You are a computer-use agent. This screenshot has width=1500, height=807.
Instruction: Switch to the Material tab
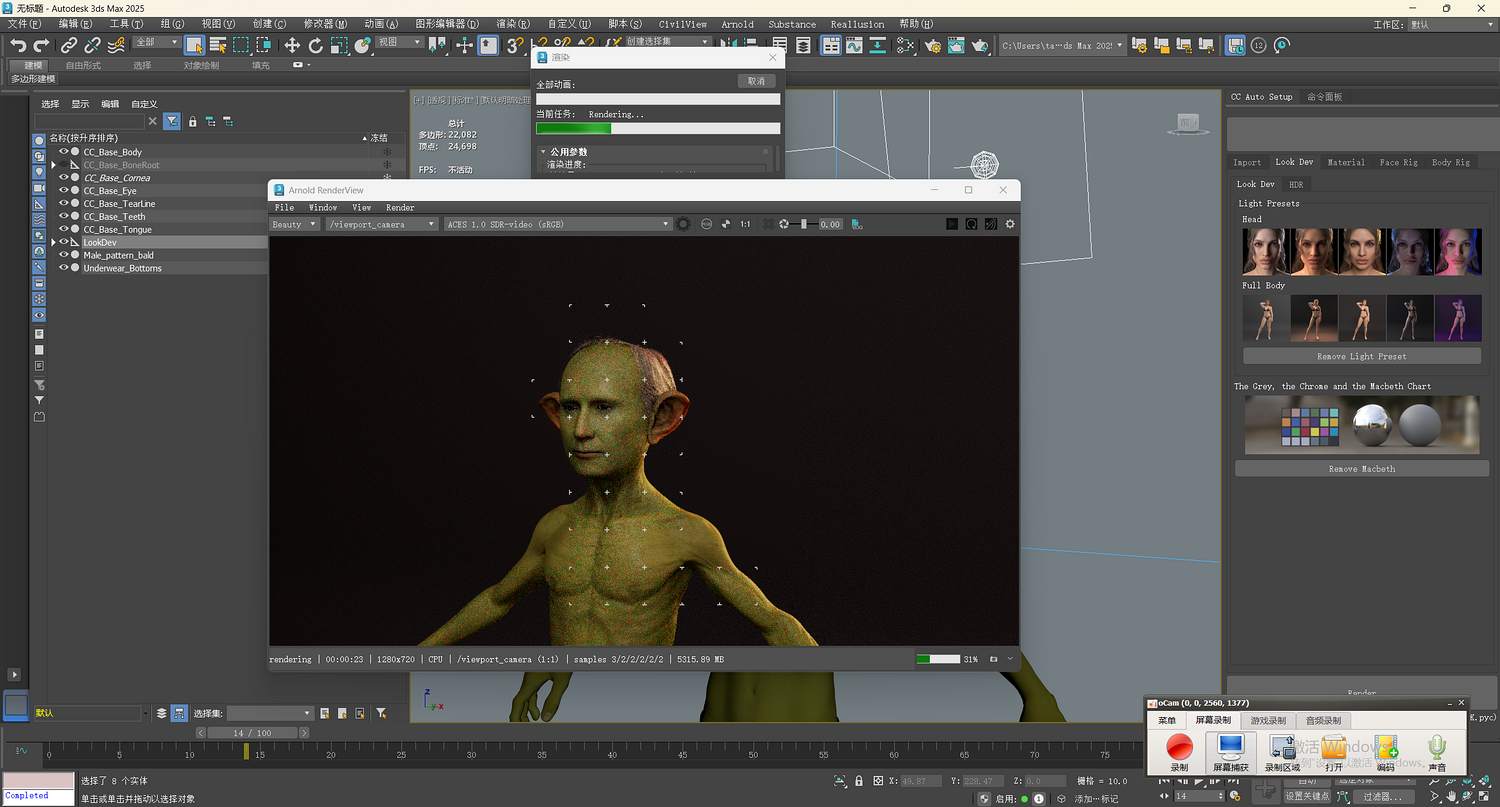(x=1346, y=162)
